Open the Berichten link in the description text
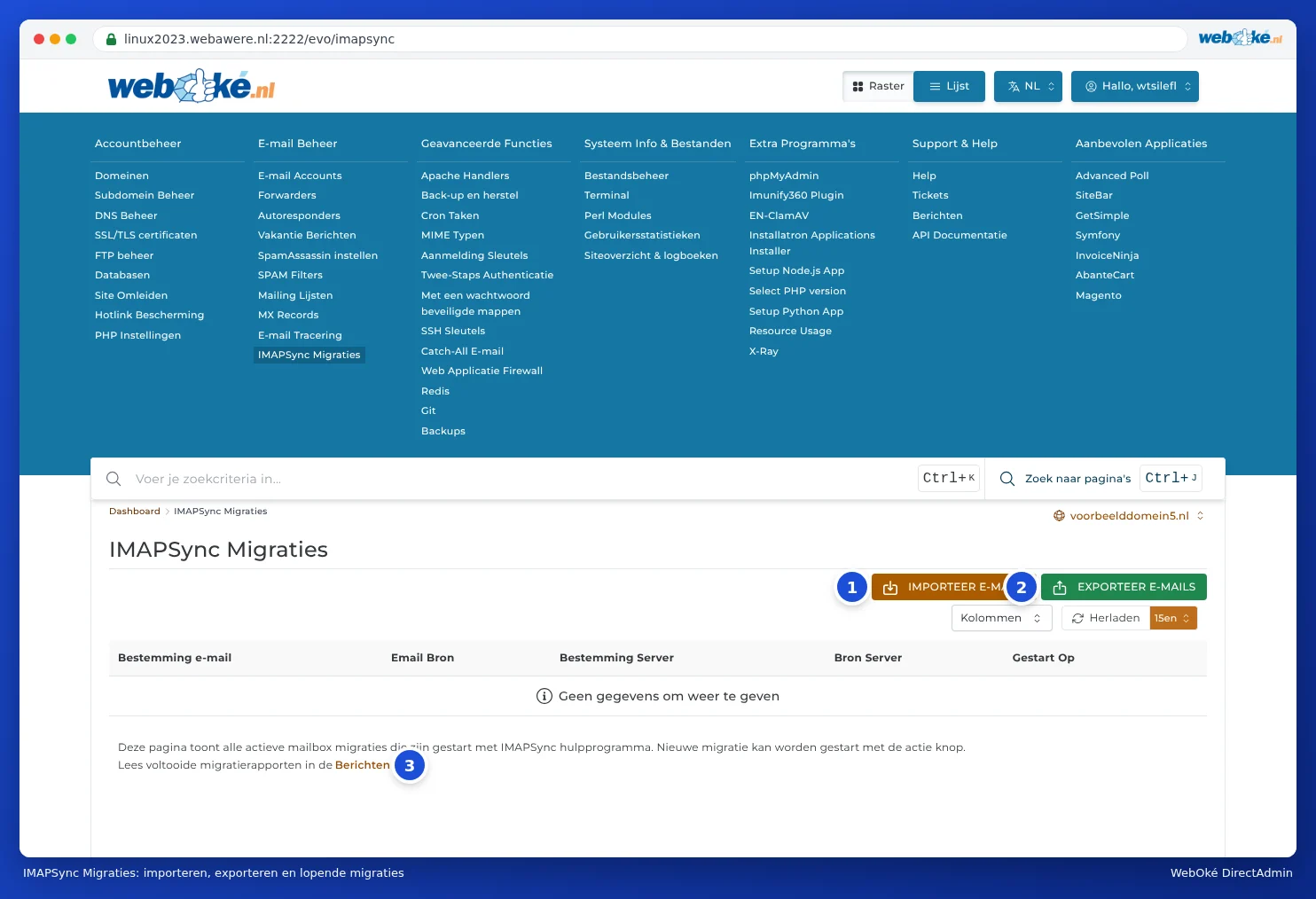1316x899 pixels. [x=363, y=765]
